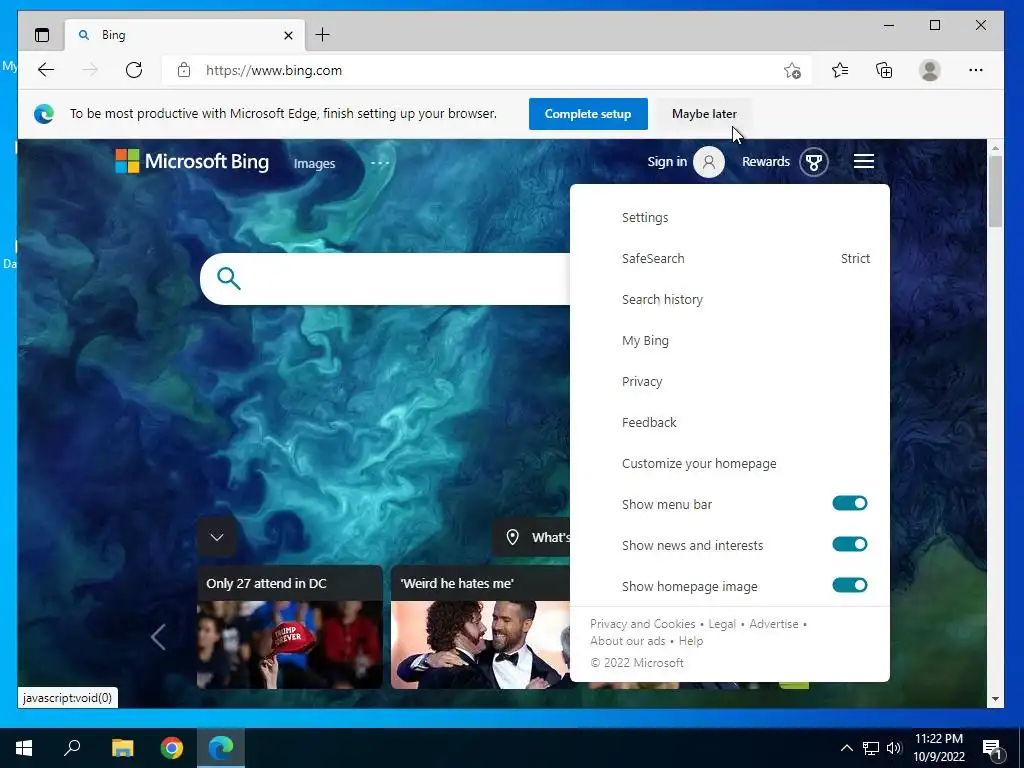Click the location pin icon
1024x768 pixels.
coord(513,537)
